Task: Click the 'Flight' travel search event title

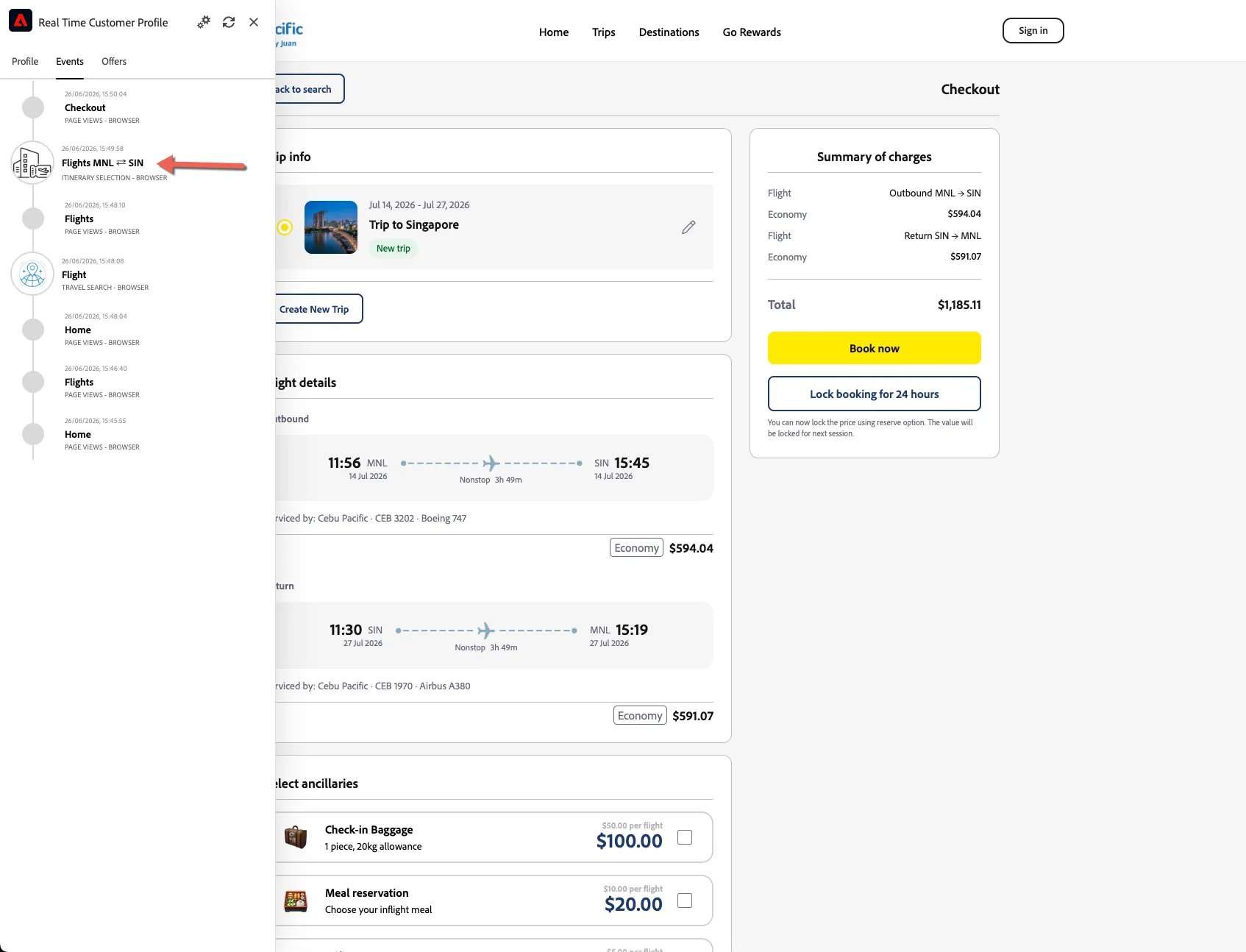Action: coord(74,275)
